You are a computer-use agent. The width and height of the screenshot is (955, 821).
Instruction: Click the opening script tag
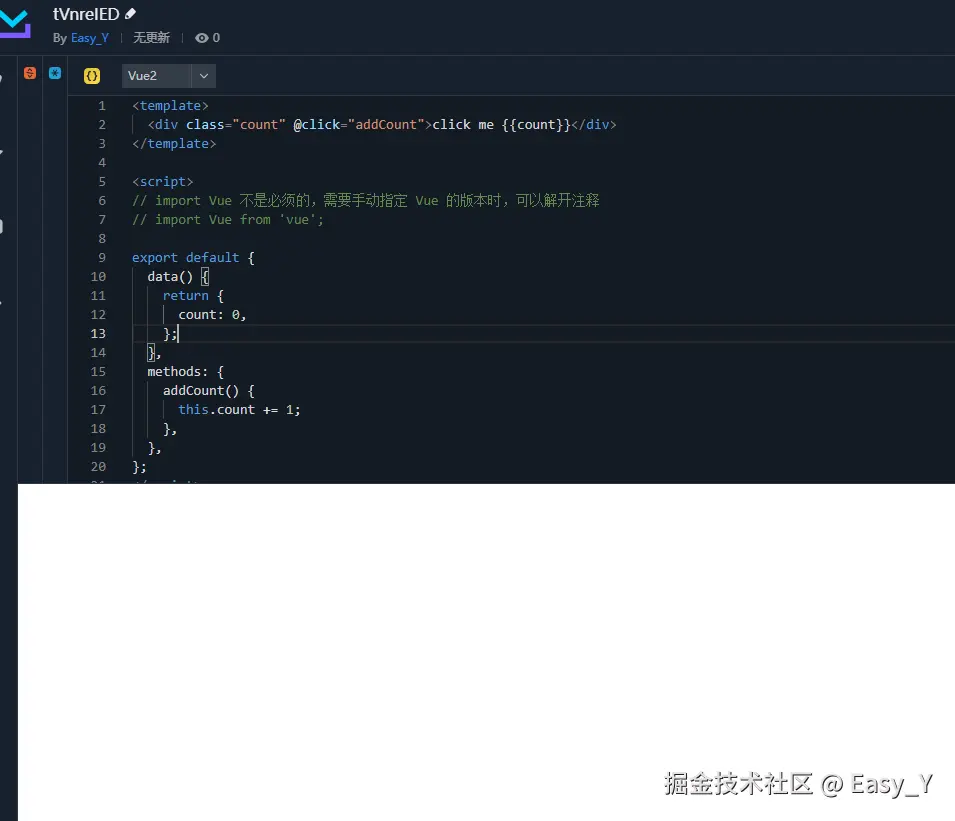pos(163,181)
